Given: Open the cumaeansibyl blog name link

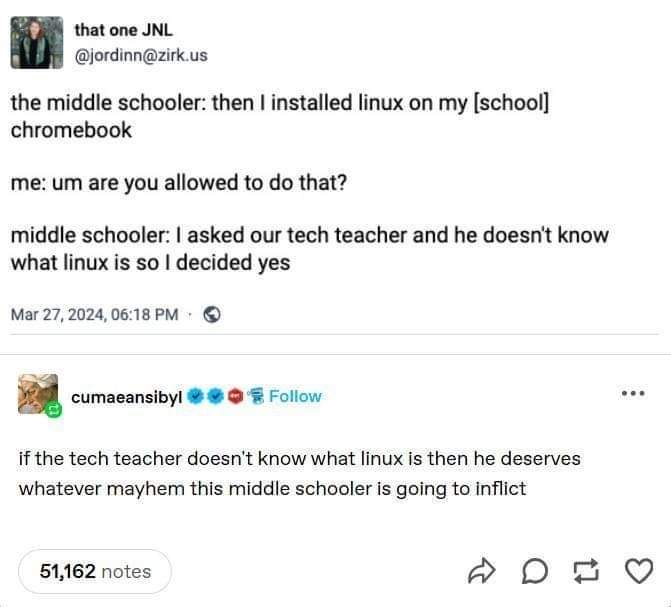Looking at the screenshot, I should point(127,397).
